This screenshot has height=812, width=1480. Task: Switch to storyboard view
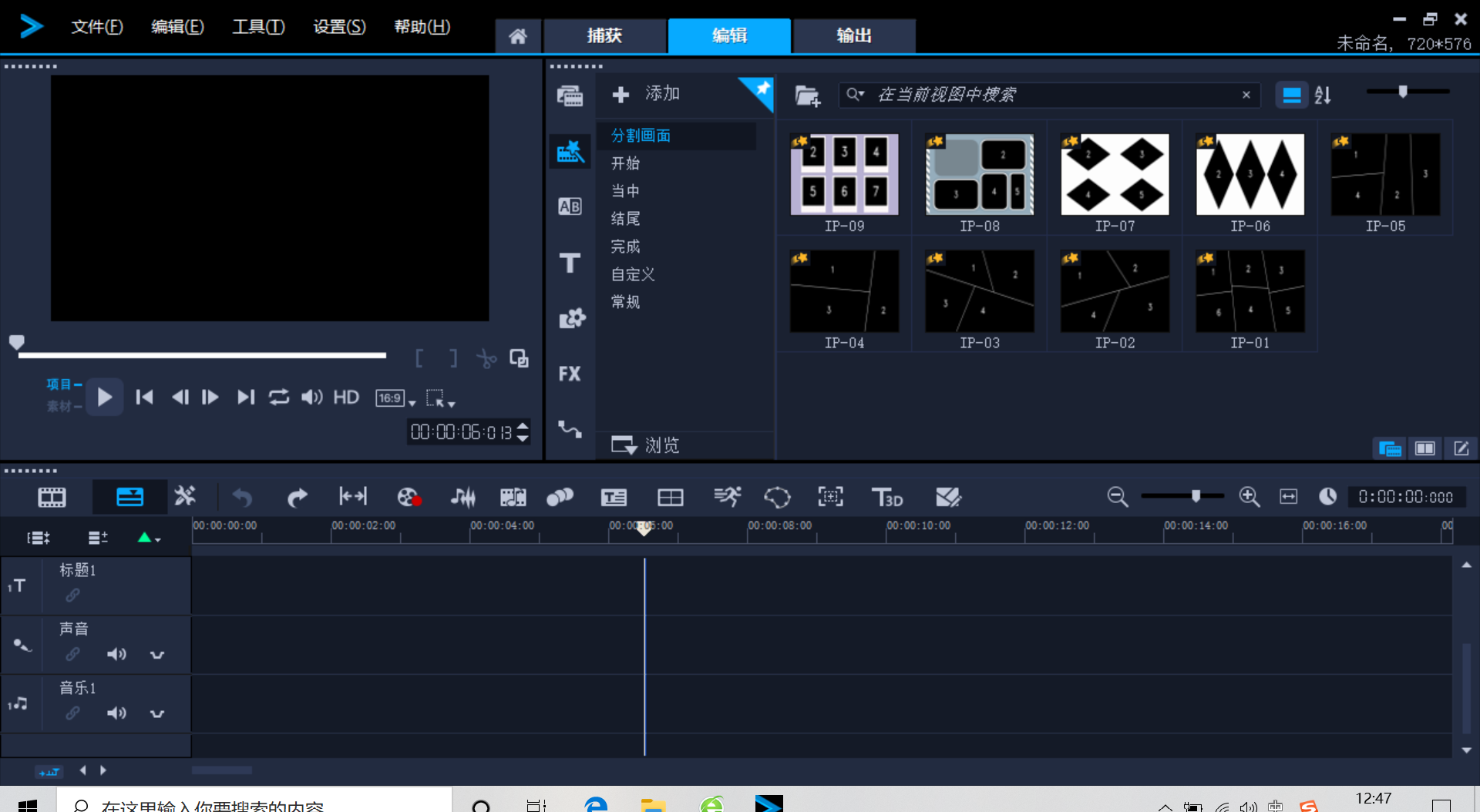(x=52, y=498)
